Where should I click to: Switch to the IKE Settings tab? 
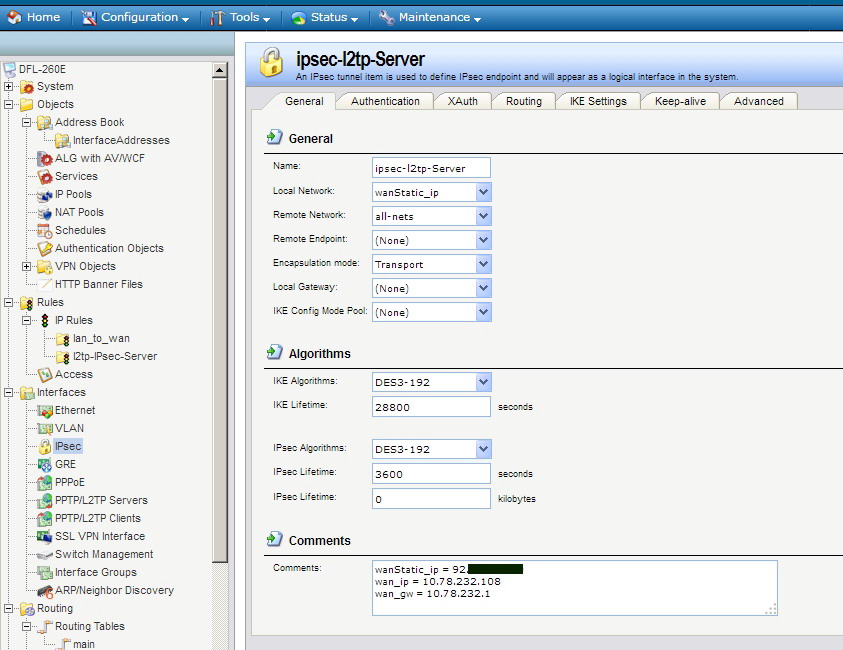coord(597,101)
